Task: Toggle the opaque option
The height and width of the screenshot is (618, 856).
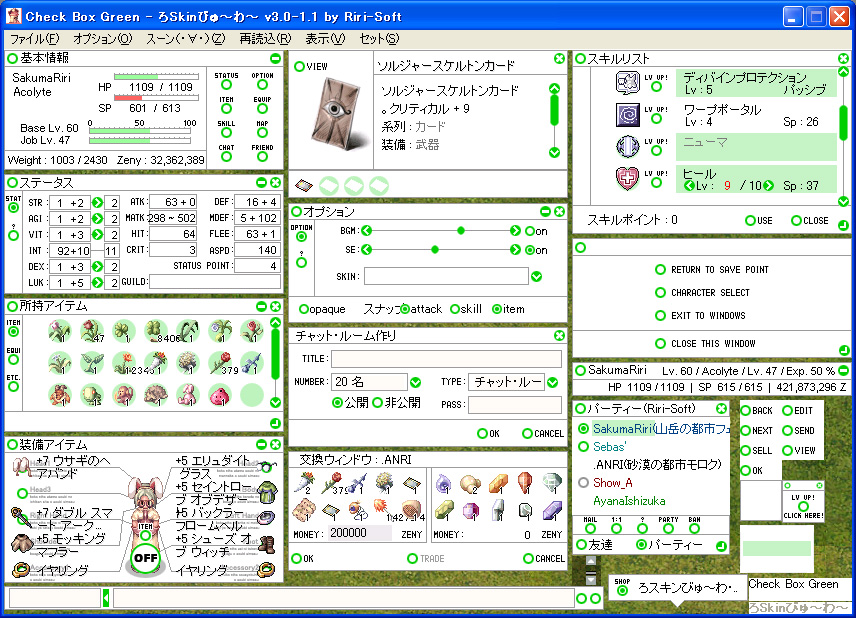Action: point(304,309)
